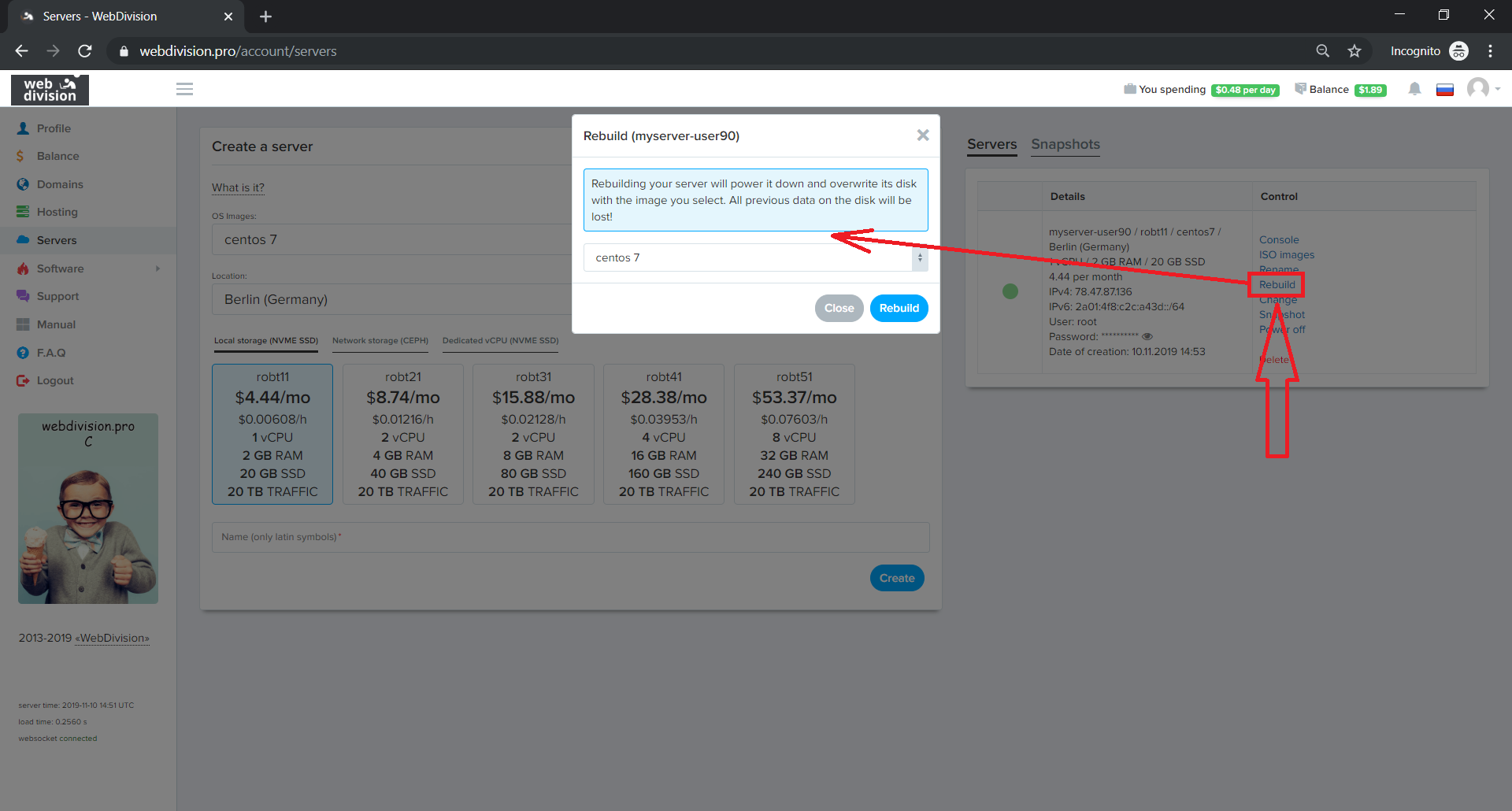Choose the robt51 plan card
Viewport: 1512px width, 811px height.
coord(794,434)
